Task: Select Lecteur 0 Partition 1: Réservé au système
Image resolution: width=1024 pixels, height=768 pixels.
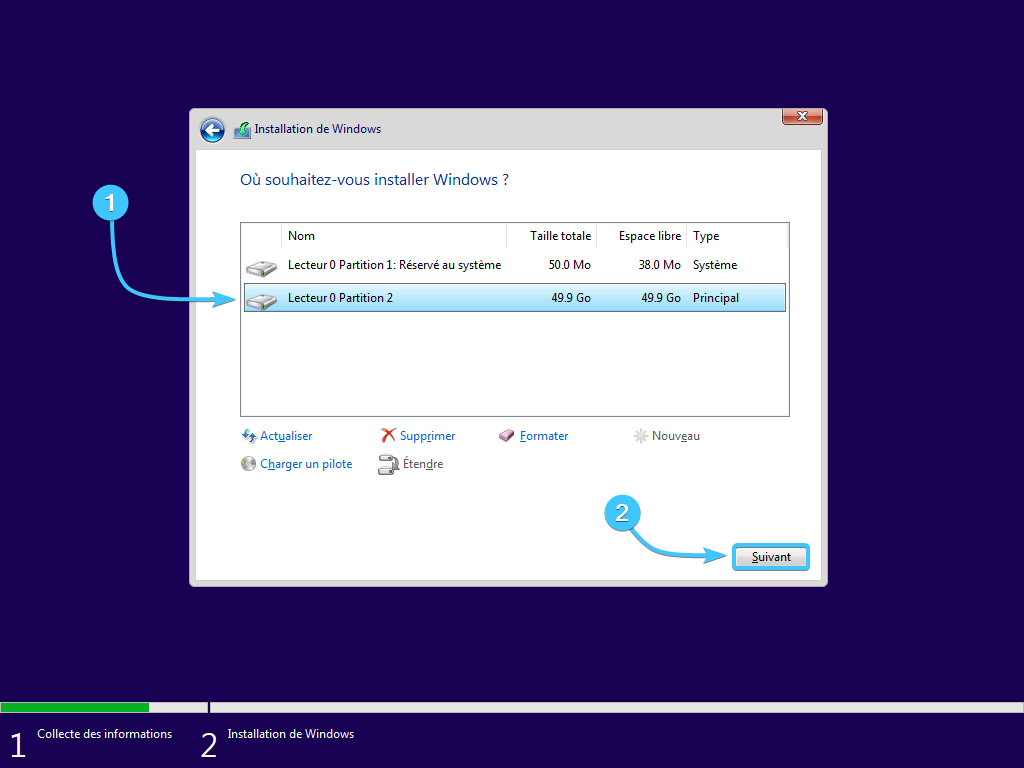Action: coord(515,265)
